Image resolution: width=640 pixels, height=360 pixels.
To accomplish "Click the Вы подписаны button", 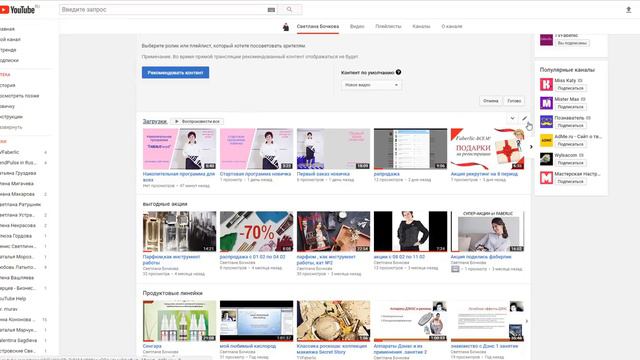I will pyautogui.click(x=572, y=43).
